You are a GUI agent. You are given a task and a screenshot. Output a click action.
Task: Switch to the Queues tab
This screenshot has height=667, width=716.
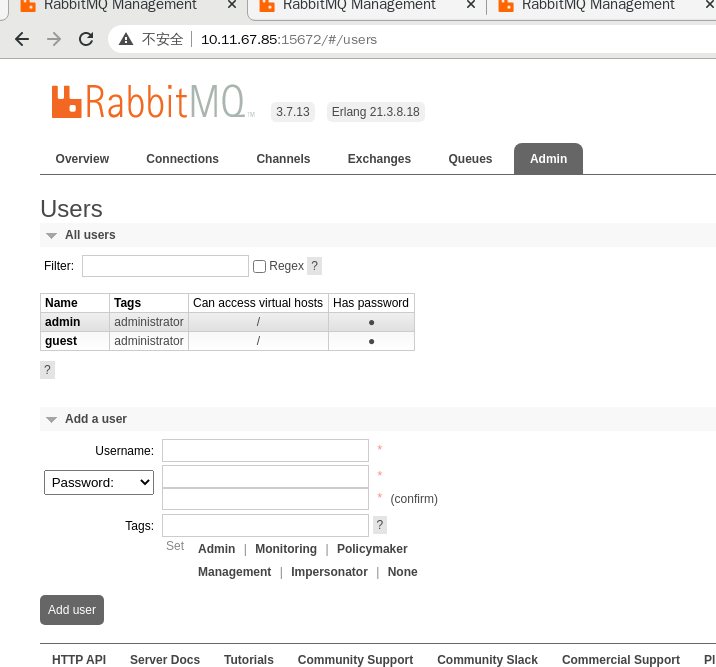470,159
